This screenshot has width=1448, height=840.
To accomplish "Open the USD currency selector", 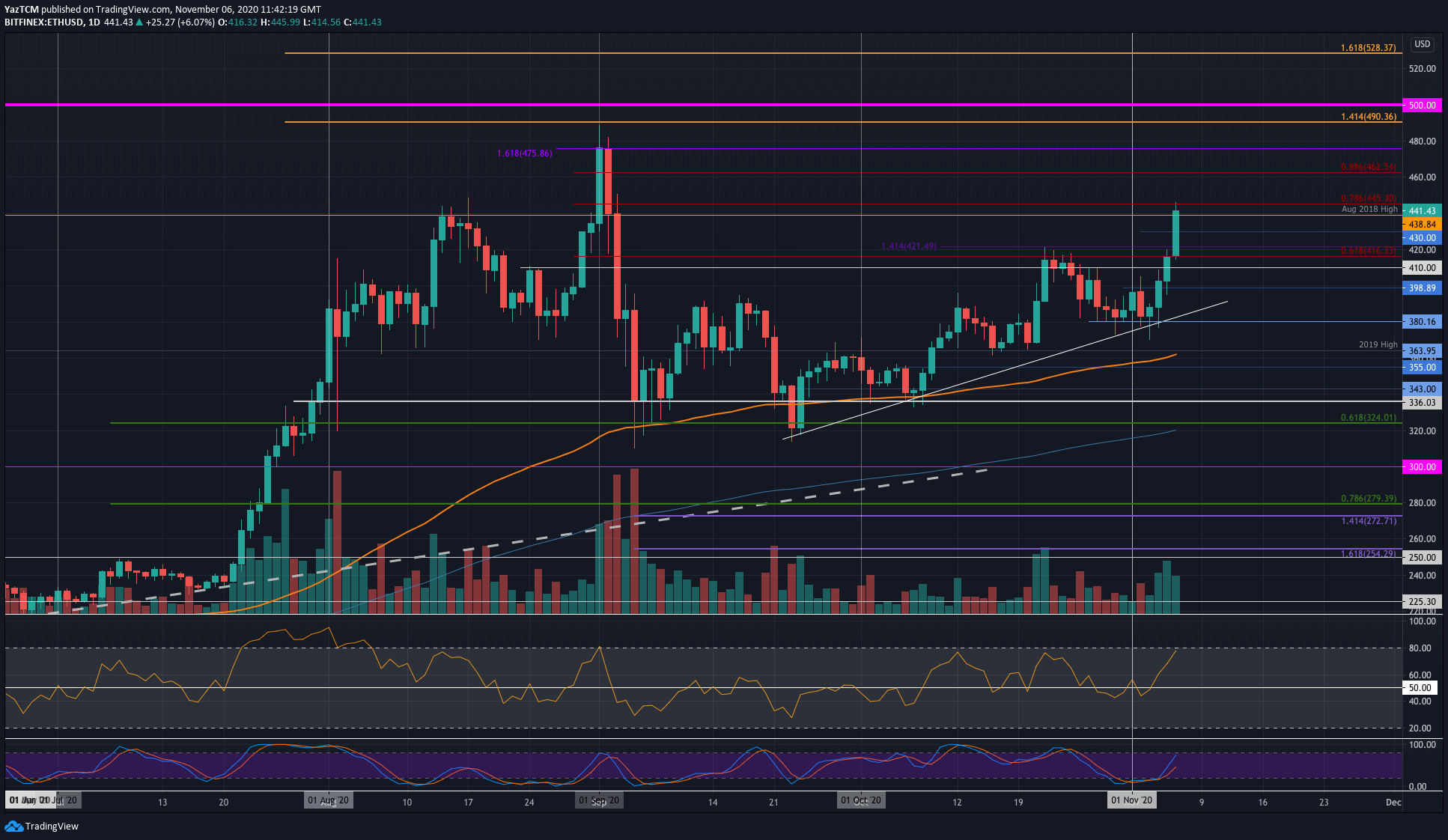I will (1422, 44).
